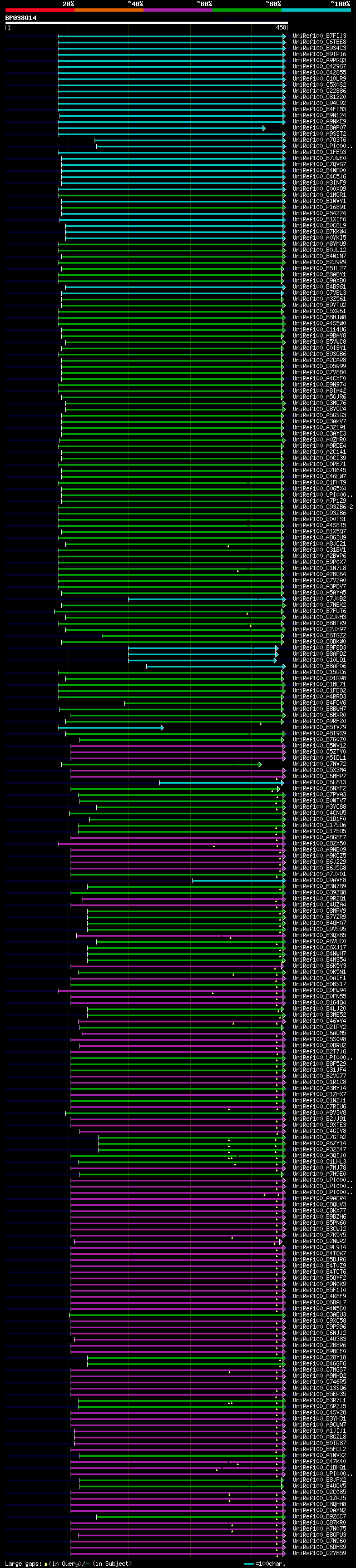
Task: Click label UniRef100_B6TGZ2
Action: (x=319, y=635)
